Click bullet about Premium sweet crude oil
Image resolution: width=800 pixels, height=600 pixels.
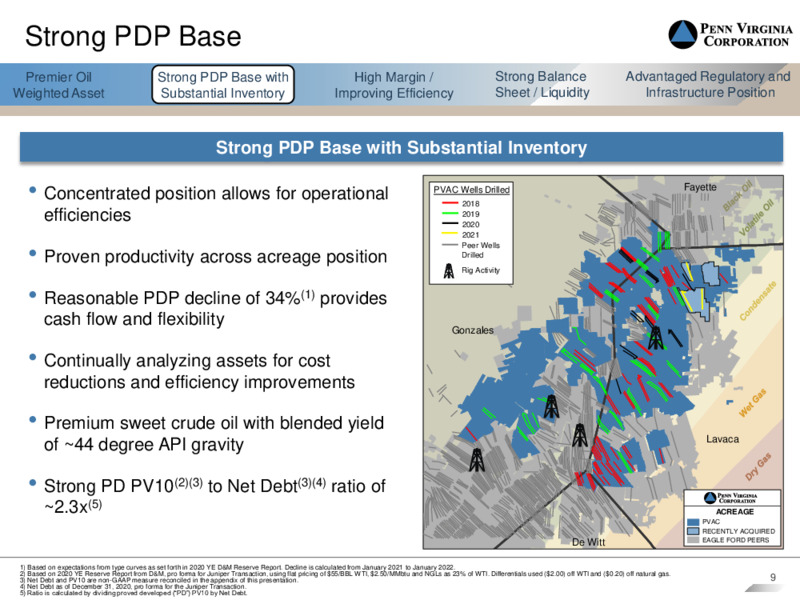click(214, 434)
